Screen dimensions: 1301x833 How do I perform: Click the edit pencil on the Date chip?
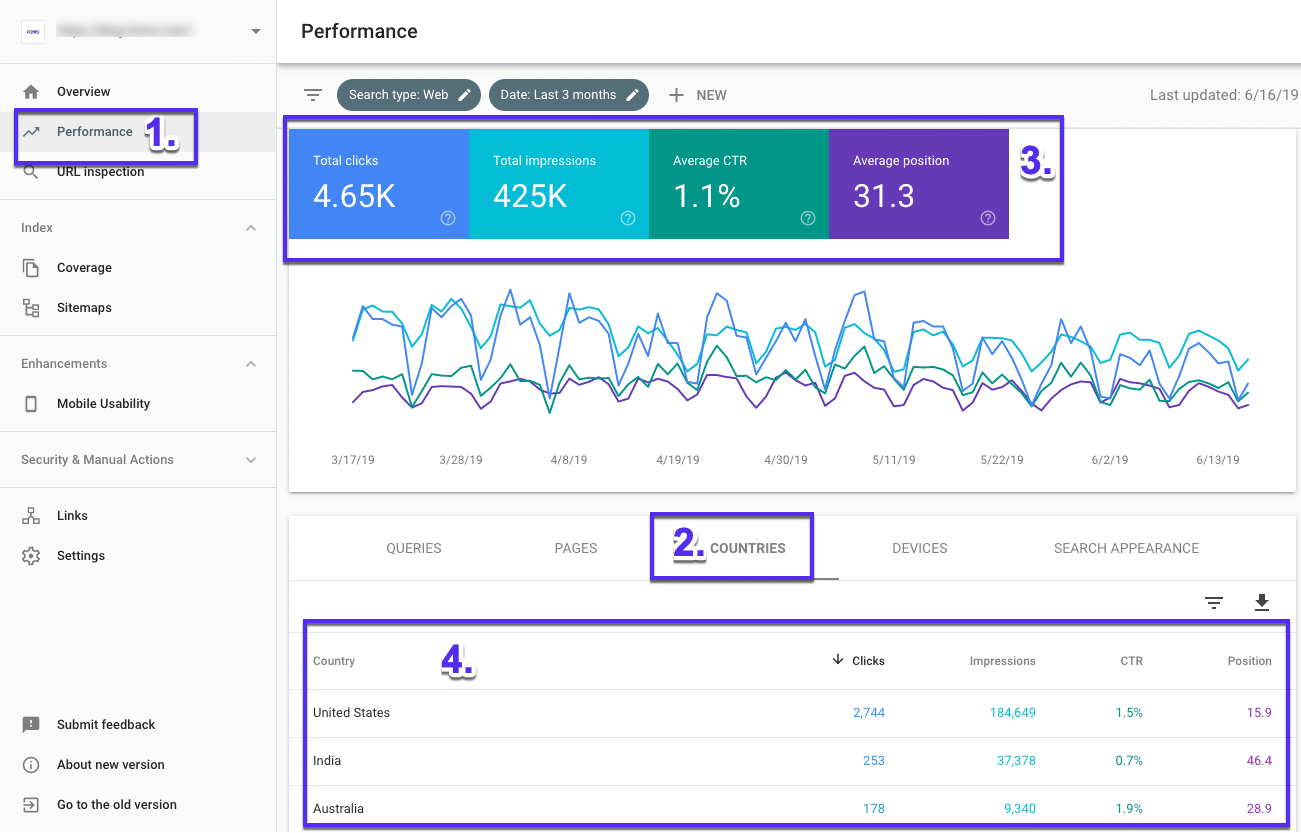(632, 94)
